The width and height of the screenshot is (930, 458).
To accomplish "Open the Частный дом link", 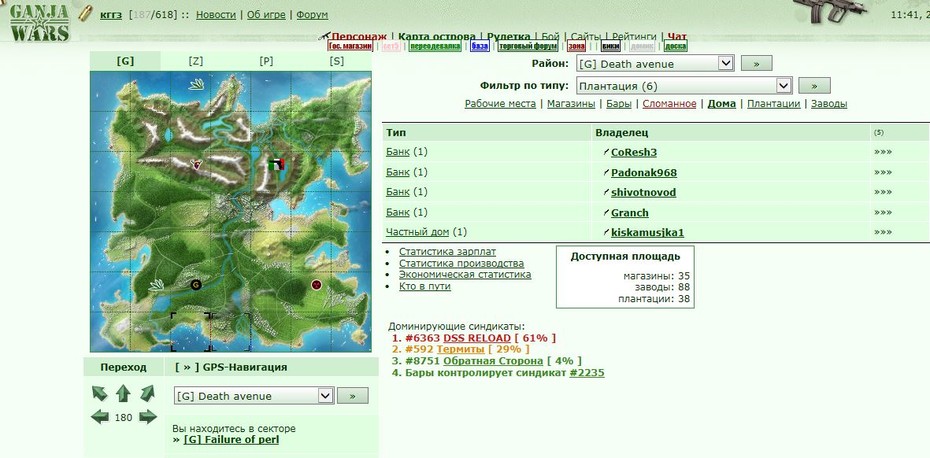I will click(419, 232).
